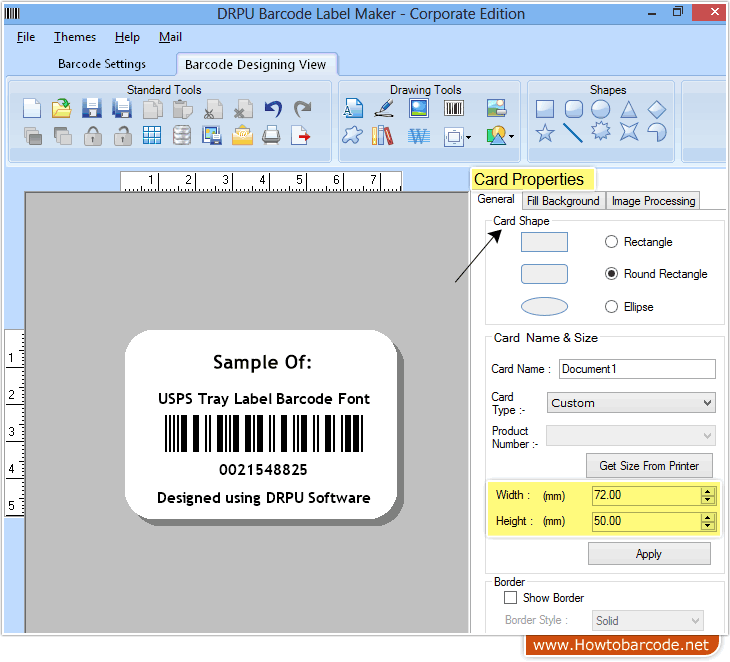Insert a picture with the Image tool
Image resolution: width=730 pixels, height=662 pixels.
(x=419, y=108)
